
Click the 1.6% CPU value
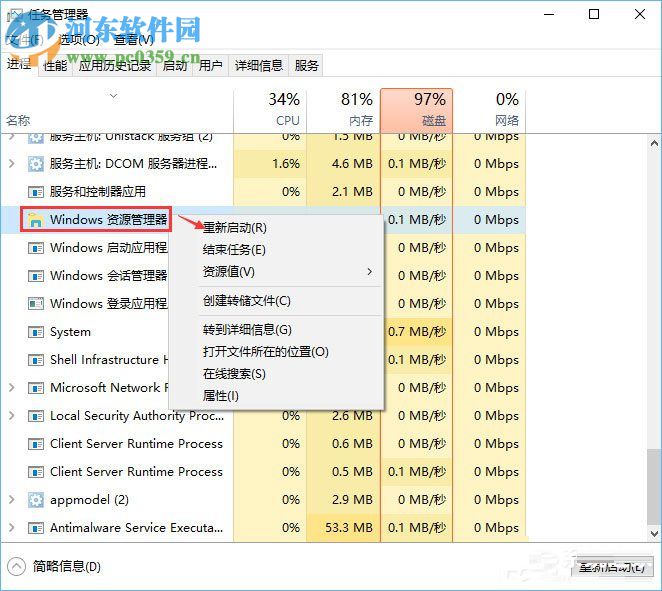pos(286,164)
